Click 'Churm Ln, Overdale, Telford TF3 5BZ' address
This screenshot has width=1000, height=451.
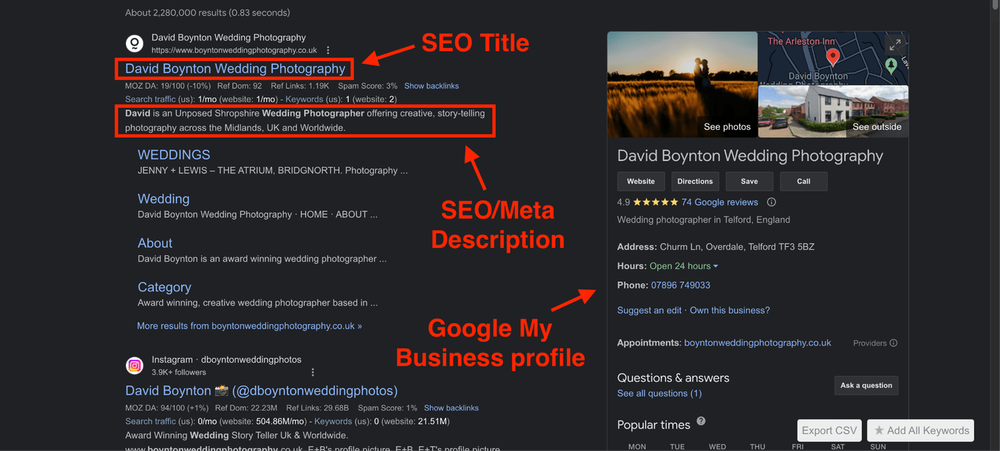pos(737,246)
